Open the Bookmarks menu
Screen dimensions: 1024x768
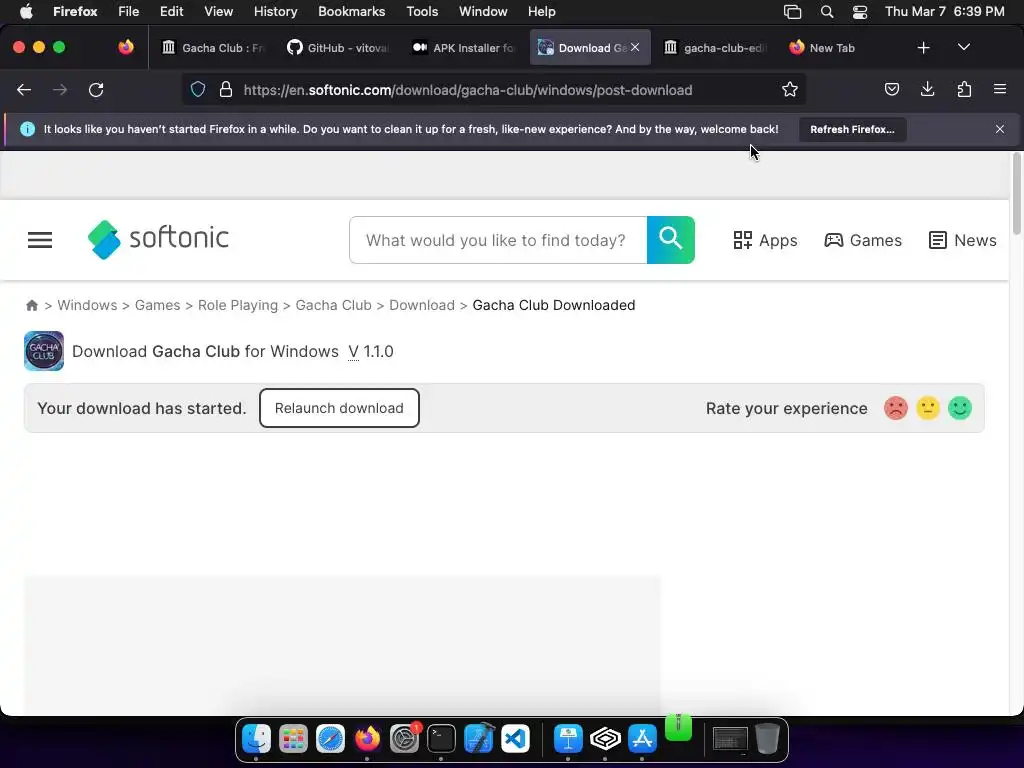351,12
